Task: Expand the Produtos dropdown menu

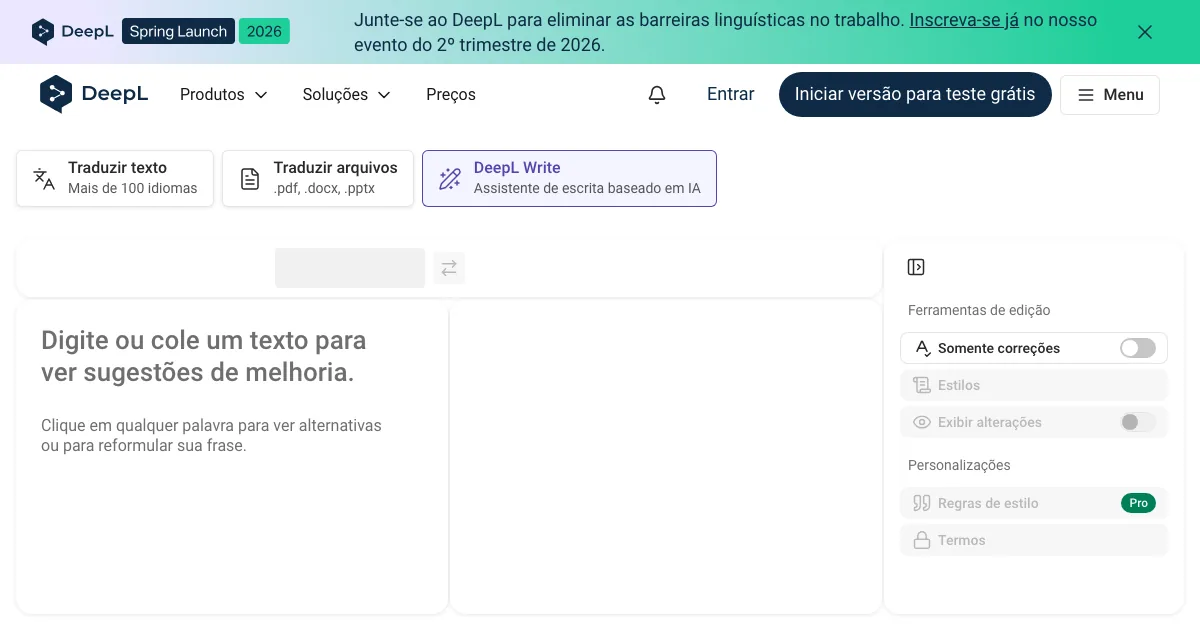Action: 224,95
